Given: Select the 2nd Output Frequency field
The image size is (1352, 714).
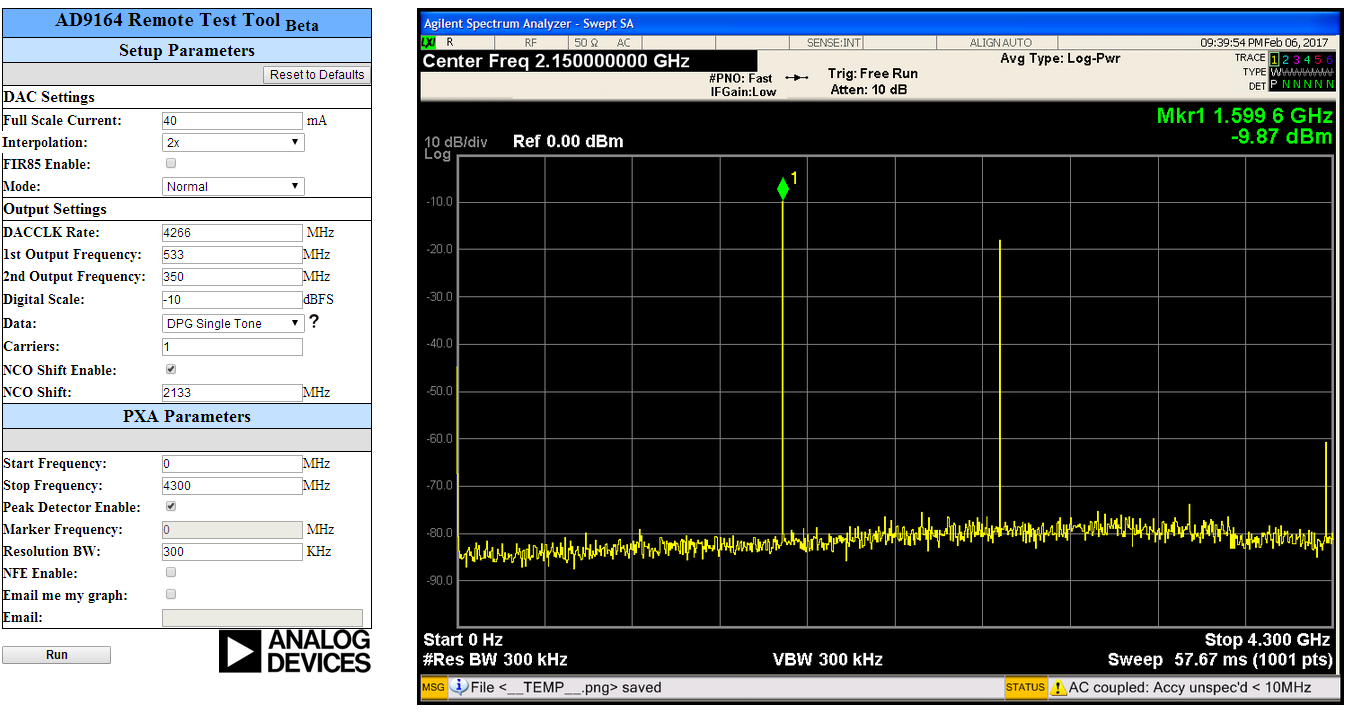Looking at the screenshot, I should pos(232,276).
